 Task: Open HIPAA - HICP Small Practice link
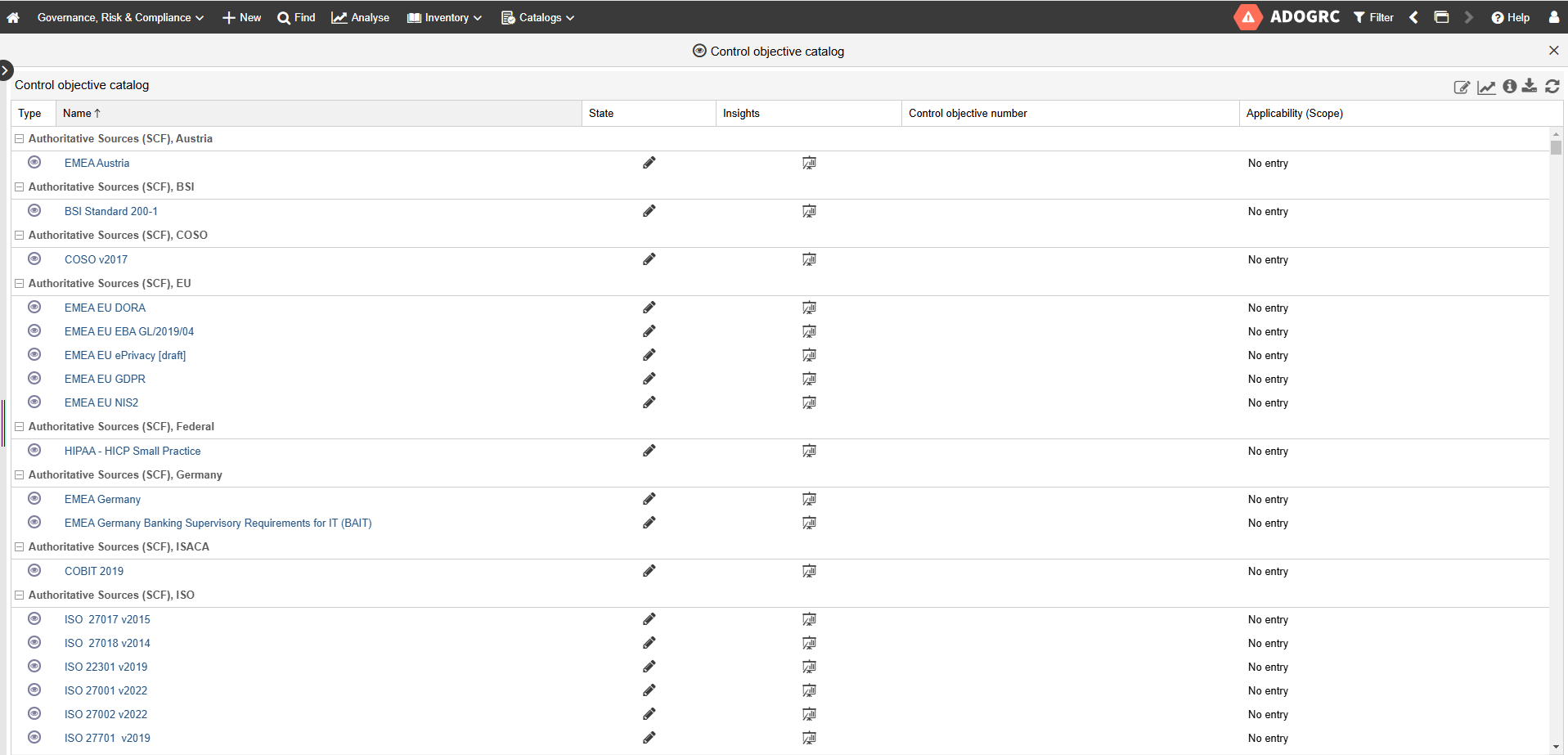133,451
